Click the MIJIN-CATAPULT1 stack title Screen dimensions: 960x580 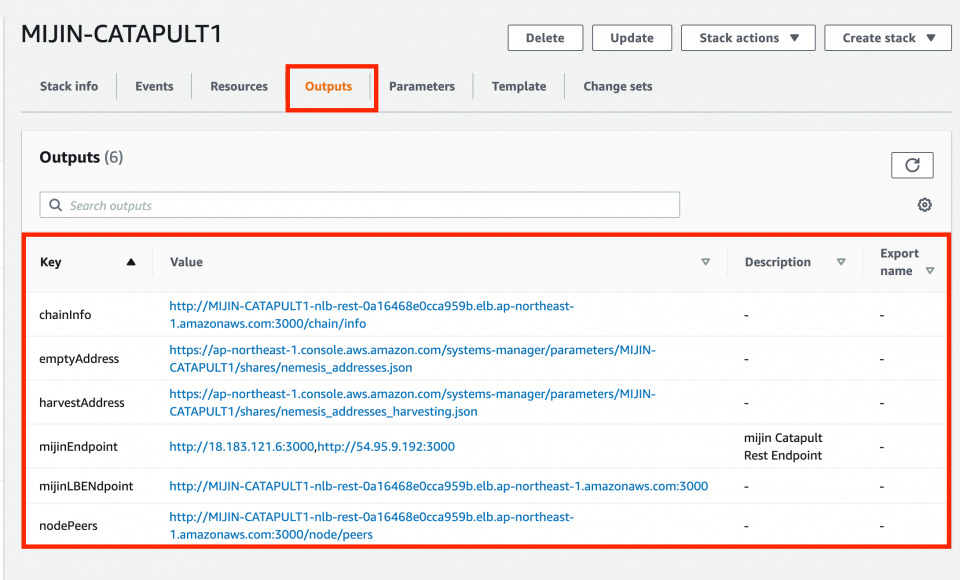121,34
